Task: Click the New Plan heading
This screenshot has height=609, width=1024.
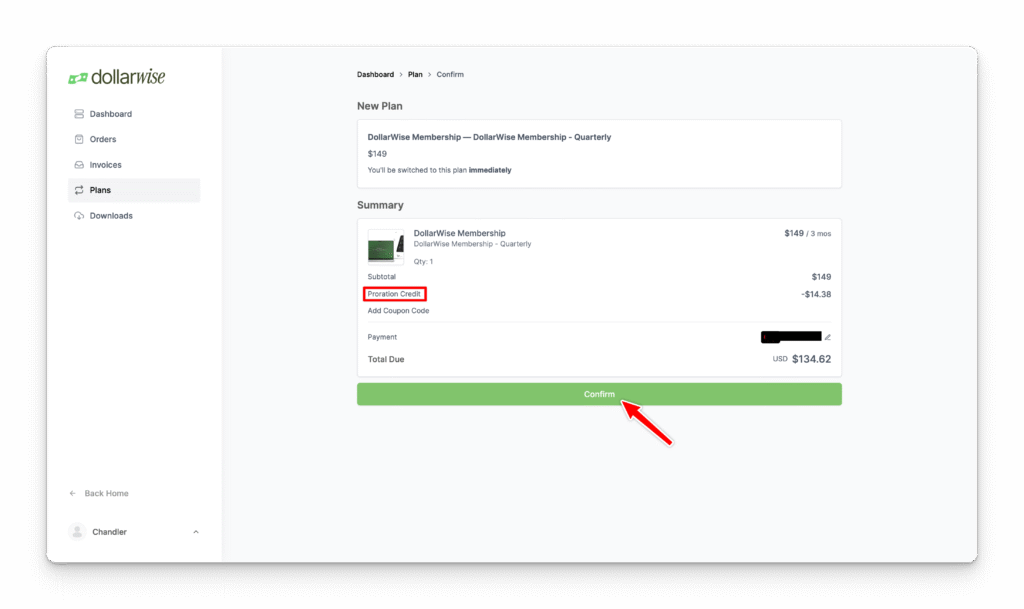Action: coord(379,106)
